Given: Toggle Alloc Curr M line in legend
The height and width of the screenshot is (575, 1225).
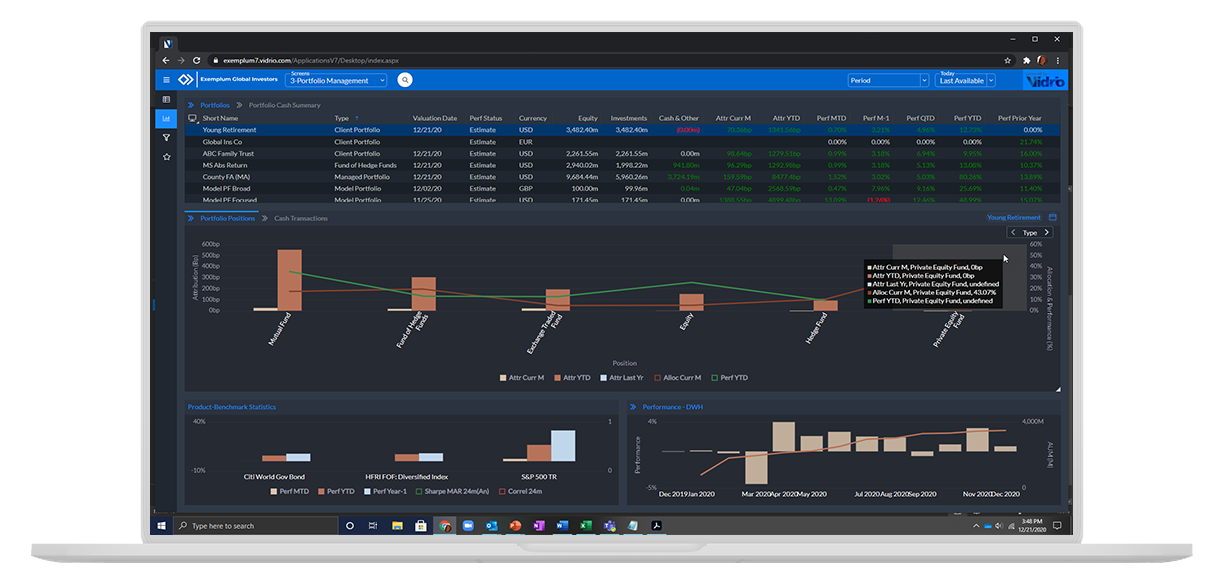Looking at the screenshot, I should (679, 378).
